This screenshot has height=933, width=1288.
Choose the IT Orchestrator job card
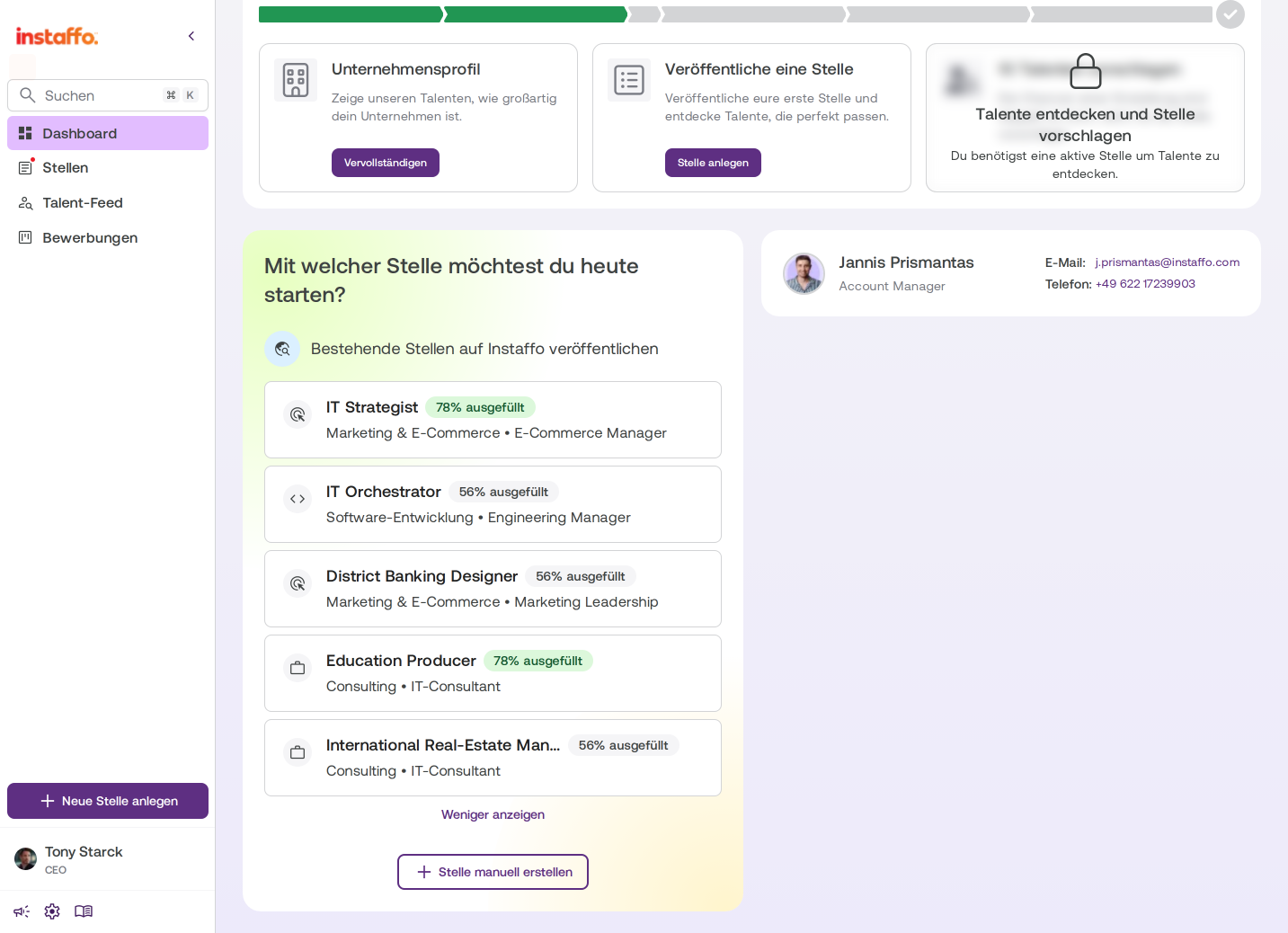point(493,504)
